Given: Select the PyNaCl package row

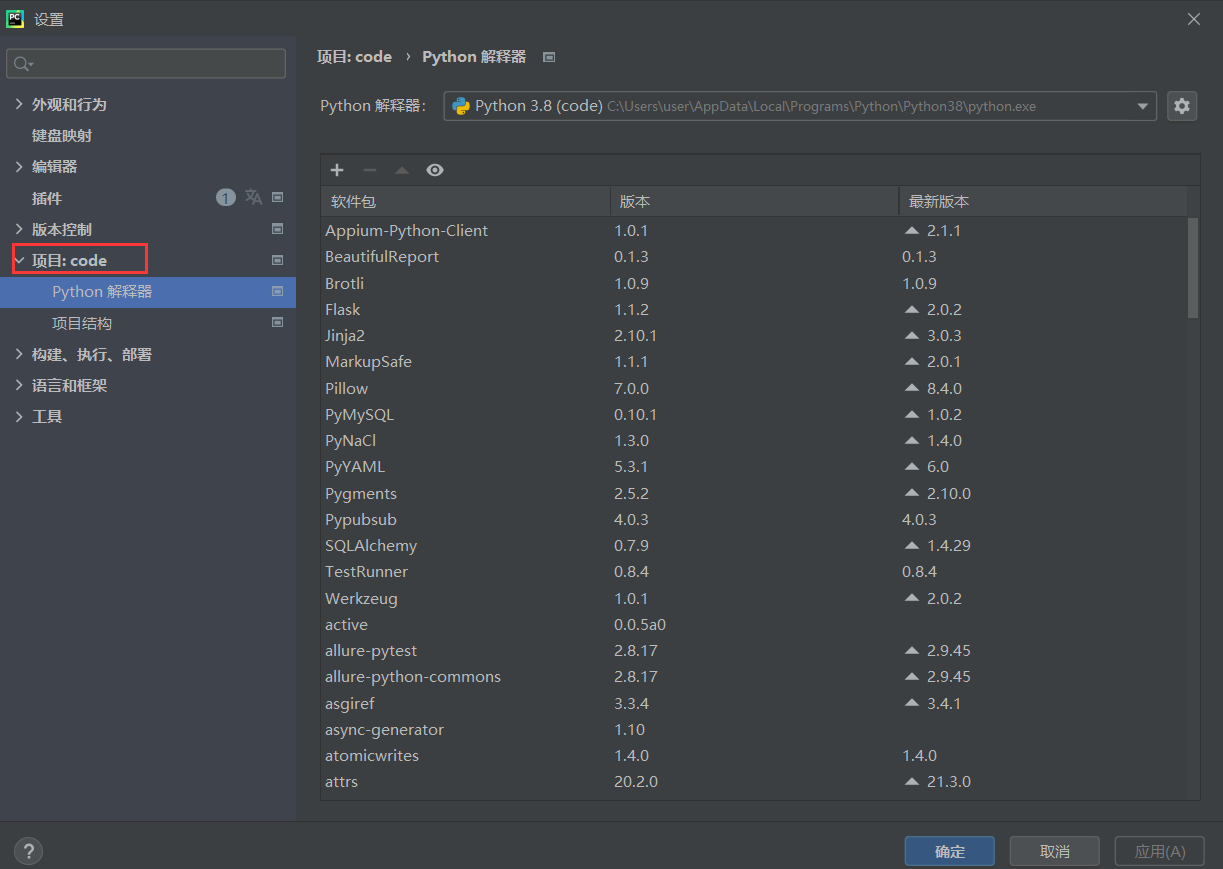Looking at the screenshot, I should (754, 440).
